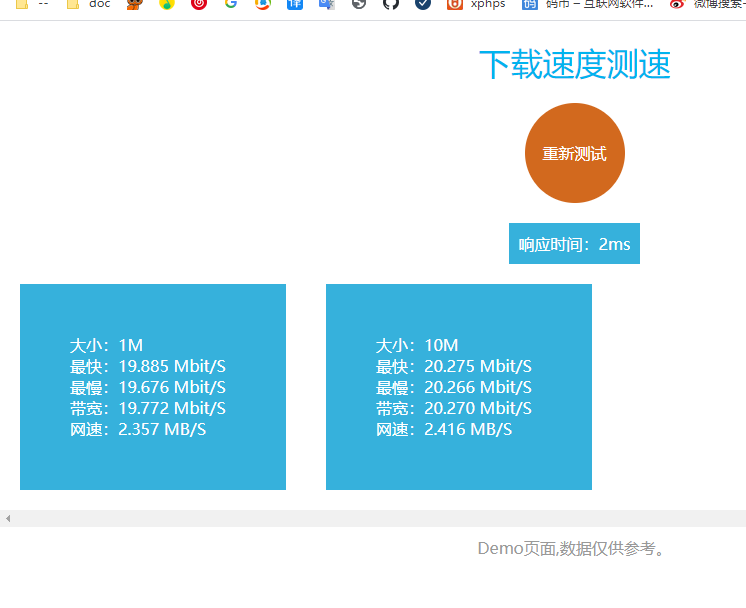The height and width of the screenshot is (608, 746).
Task: Open the xphps bookmark
Action: coord(477,4)
